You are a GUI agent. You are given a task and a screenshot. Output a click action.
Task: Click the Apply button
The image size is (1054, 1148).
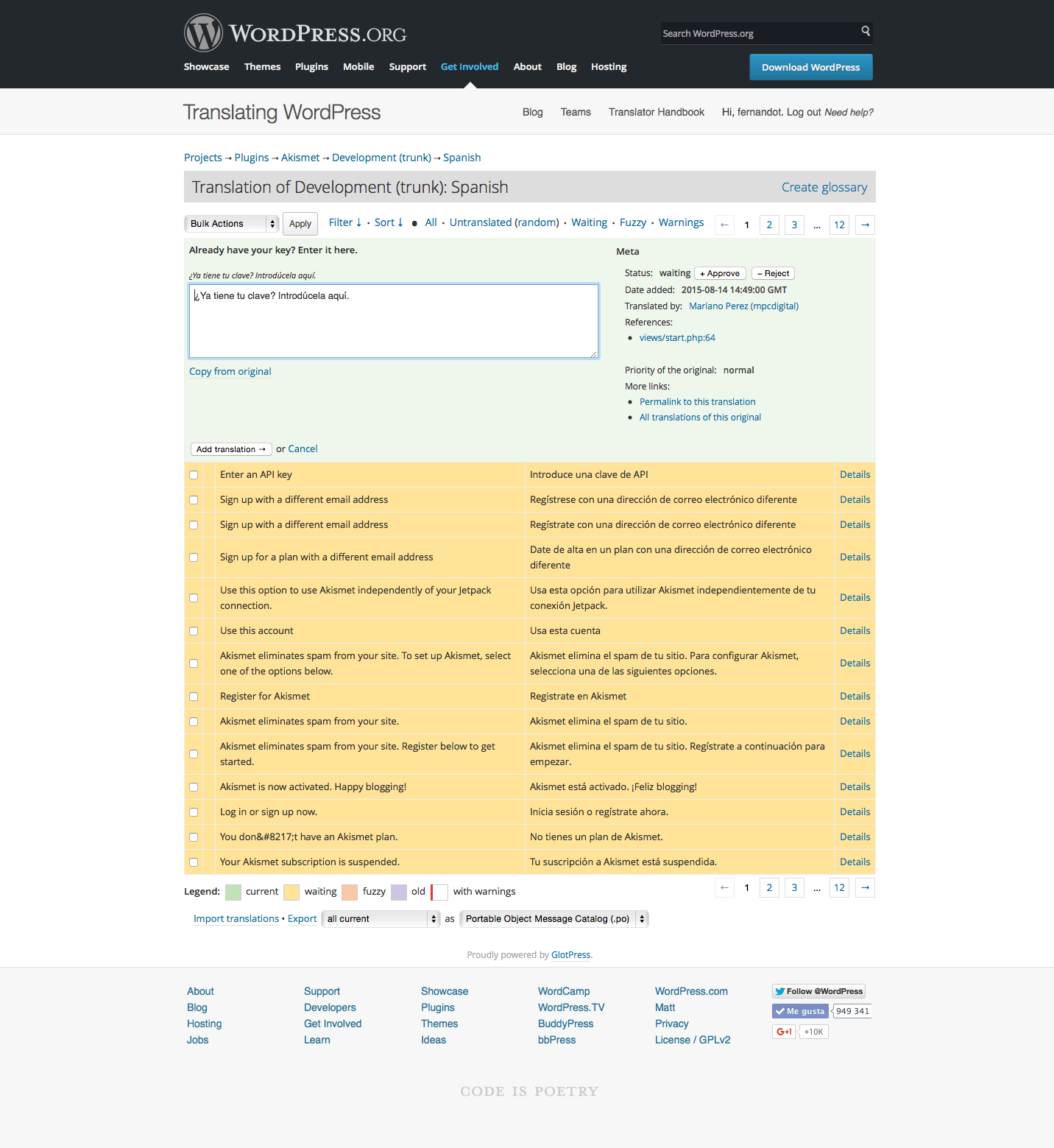coord(300,224)
